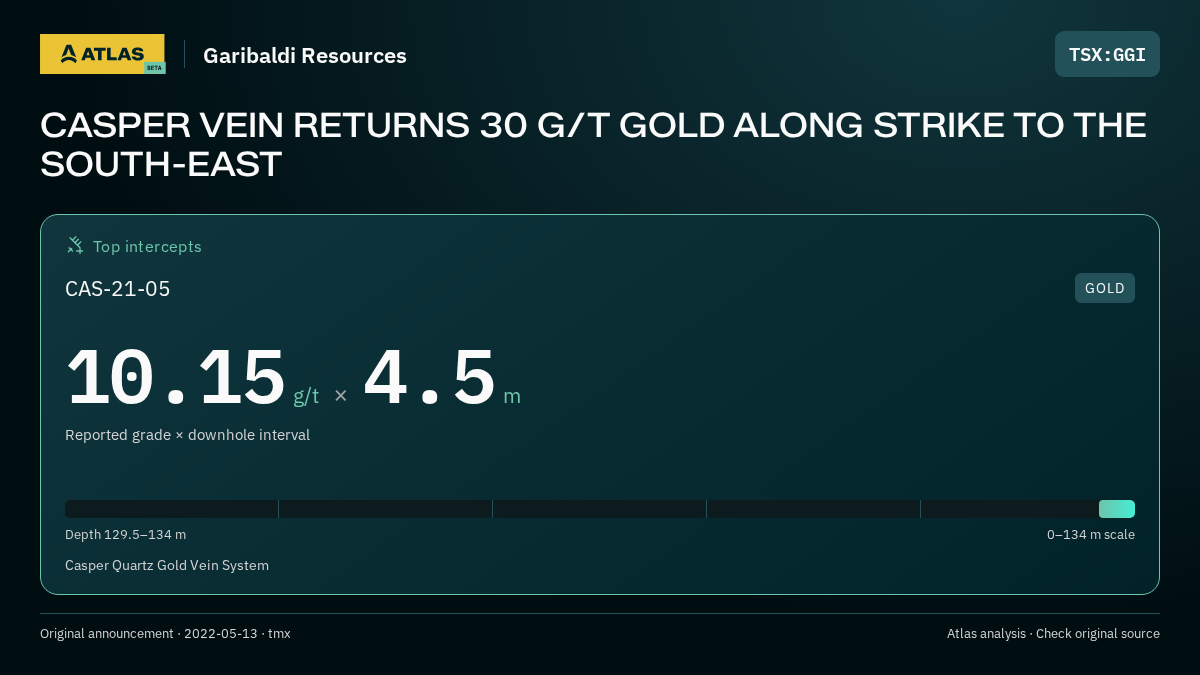This screenshot has width=1200, height=675.
Task: Click the 4.5 m interval value
Action: pos(442,378)
